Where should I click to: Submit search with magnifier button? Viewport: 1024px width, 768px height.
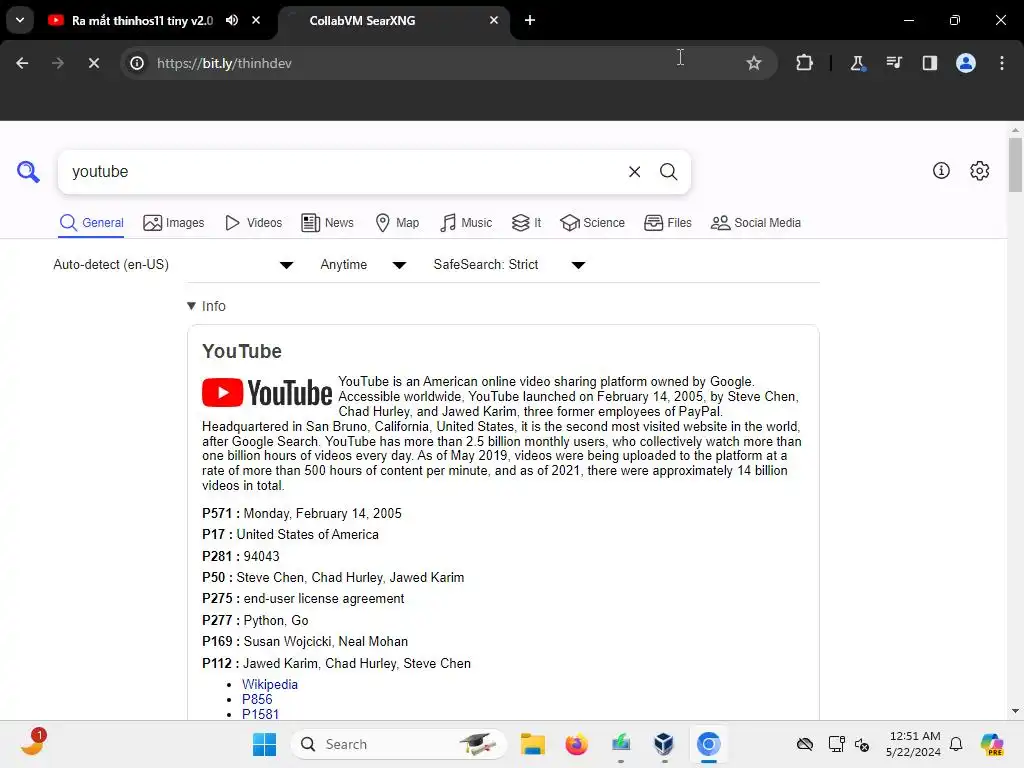668,172
